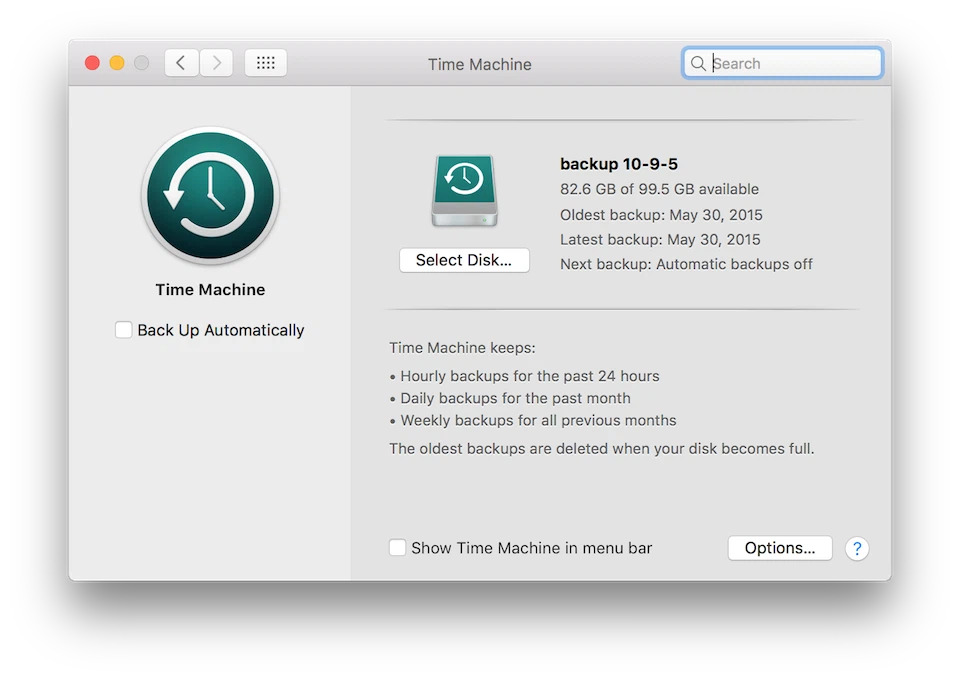The width and height of the screenshot is (960, 679).
Task: Click 'Daily backups for the past month'
Action: click(x=515, y=399)
